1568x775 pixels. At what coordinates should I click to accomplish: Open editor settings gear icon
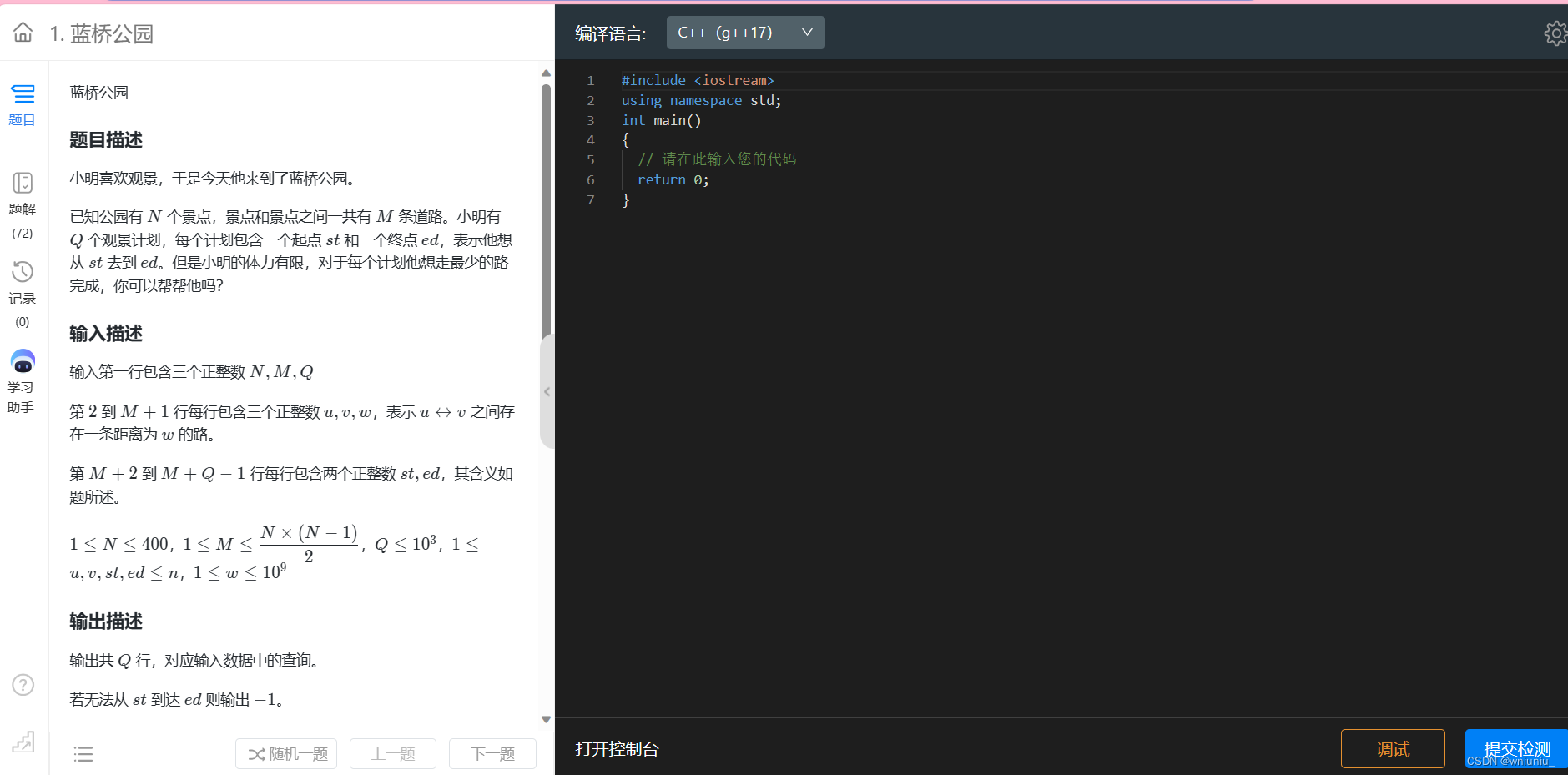tap(1555, 33)
